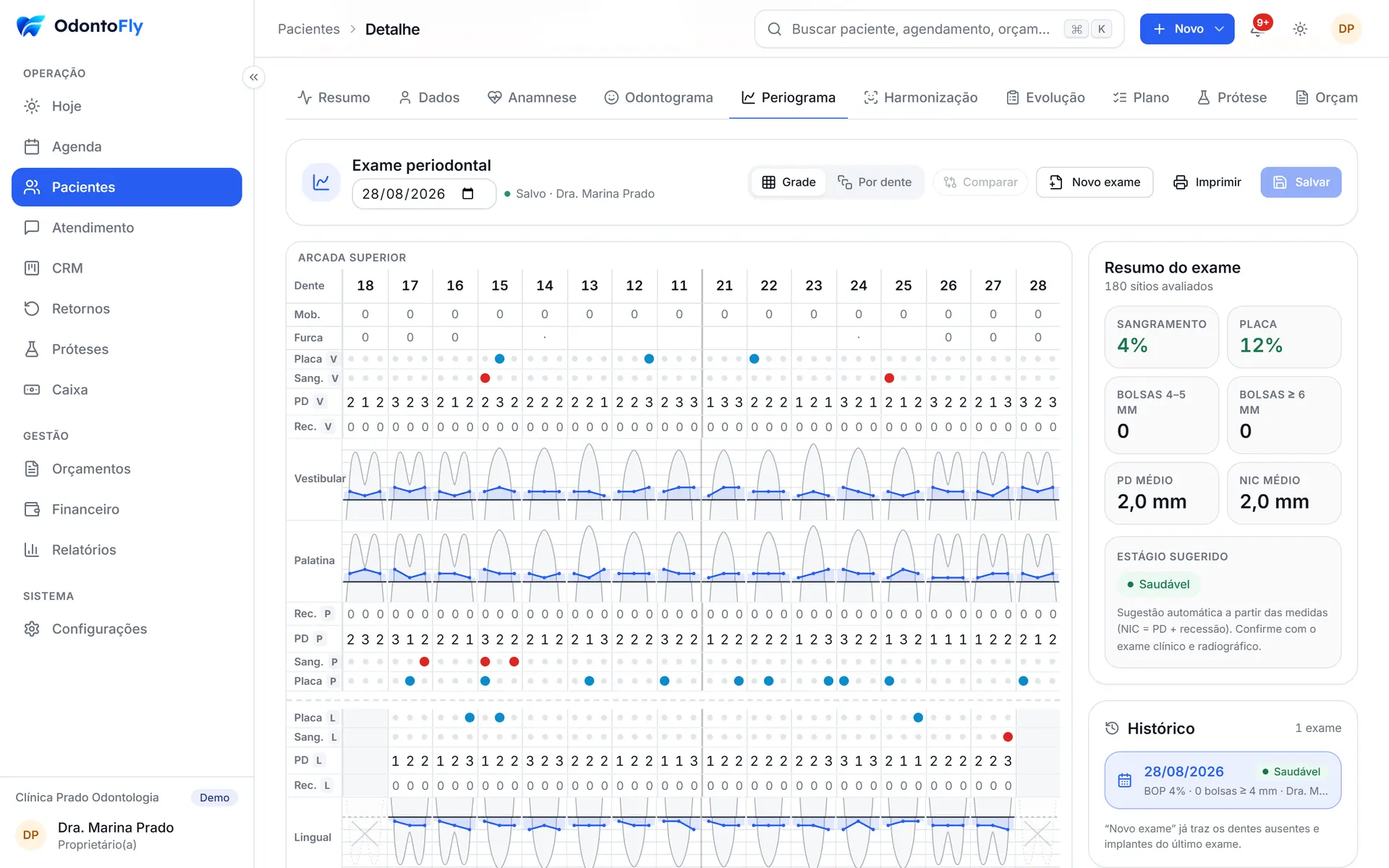Open the Hoje sidebar item

127,106
